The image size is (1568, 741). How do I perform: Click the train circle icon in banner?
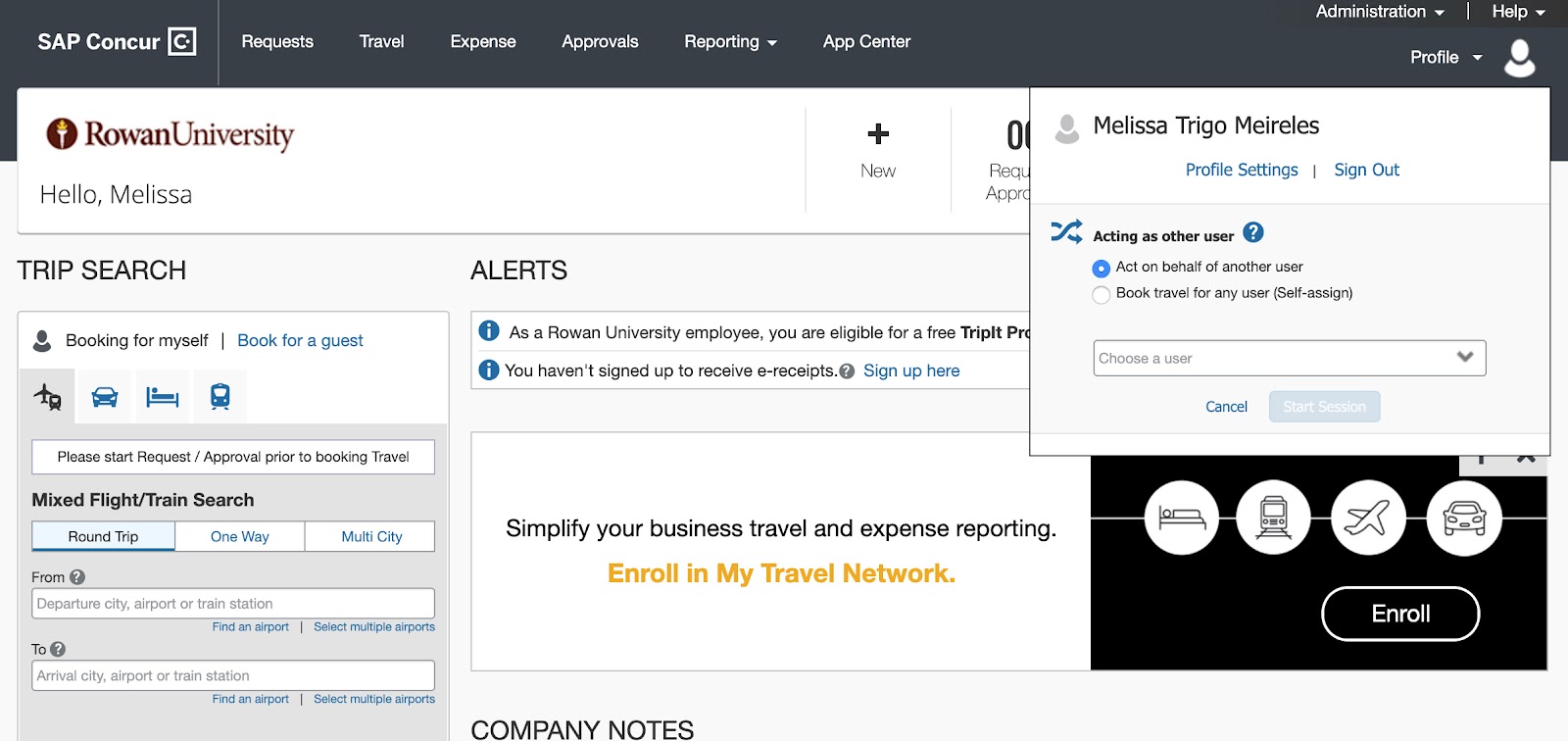click(x=1273, y=518)
